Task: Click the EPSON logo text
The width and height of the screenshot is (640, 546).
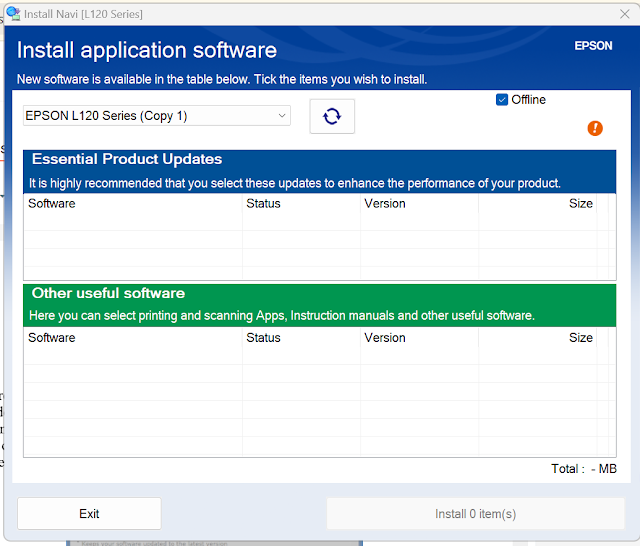Action: tap(593, 46)
